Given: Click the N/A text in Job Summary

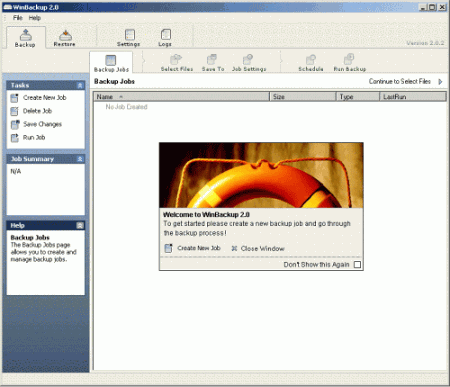Looking at the screenshot, I should pyautogui.click(x=16, y=171).
